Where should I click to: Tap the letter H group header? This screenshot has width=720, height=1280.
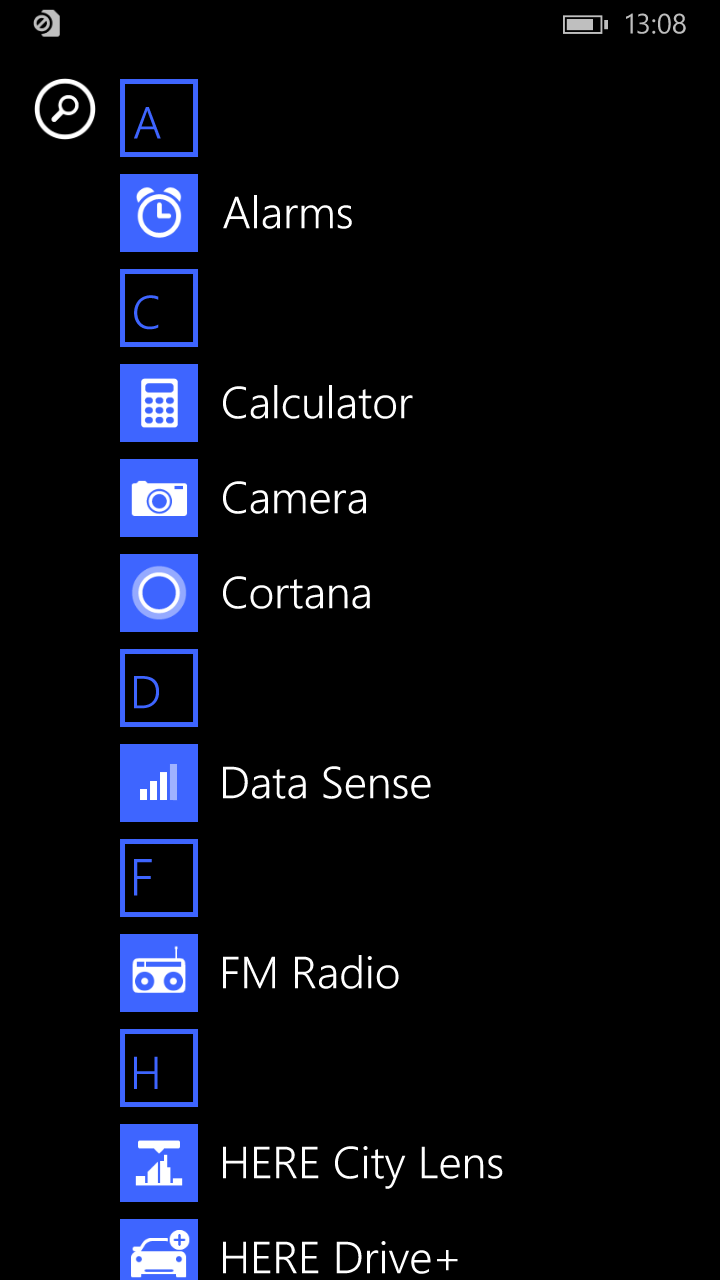click(159, 1068)
